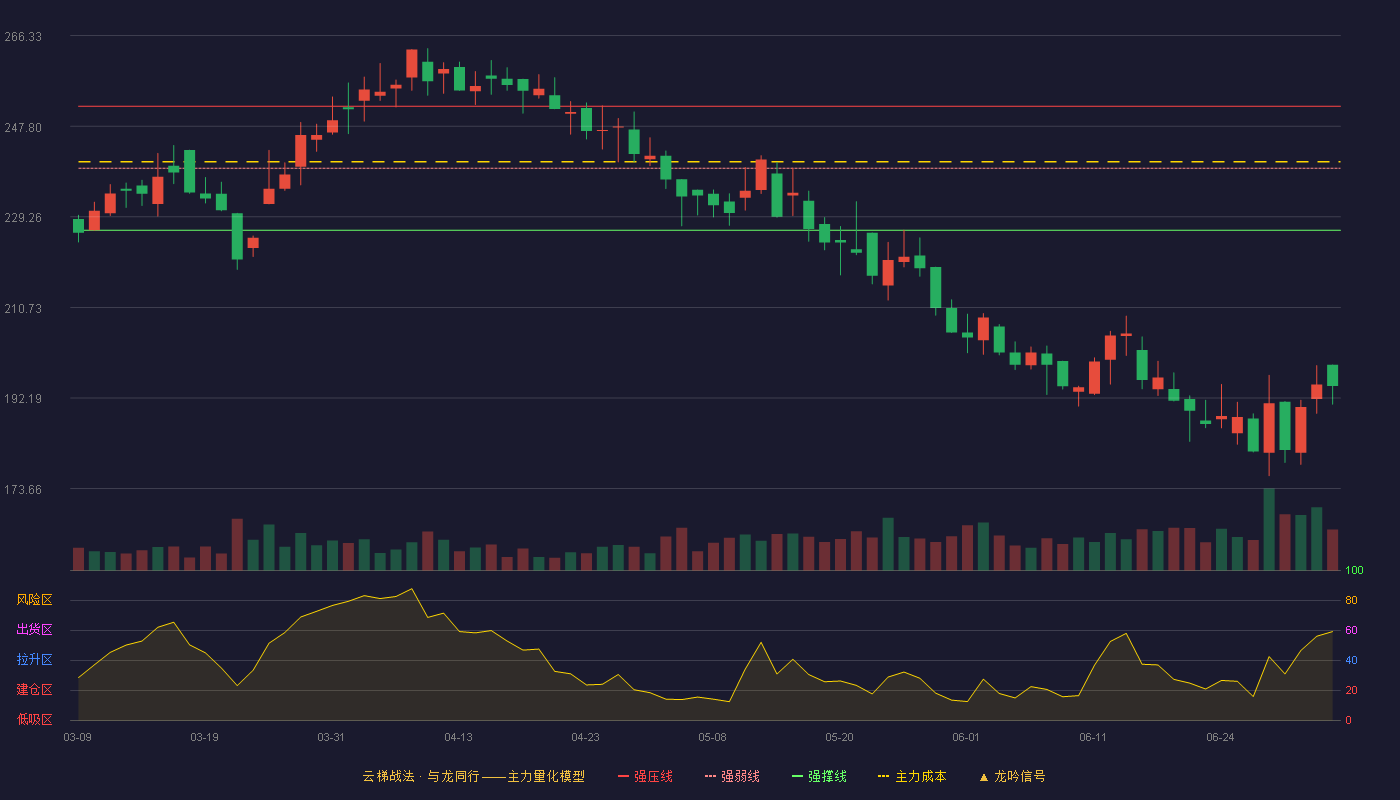The height and width of the screenshot is (800, 1400).
Task: Toggle the 龙吟信号 legend item
Action: 1012,776
